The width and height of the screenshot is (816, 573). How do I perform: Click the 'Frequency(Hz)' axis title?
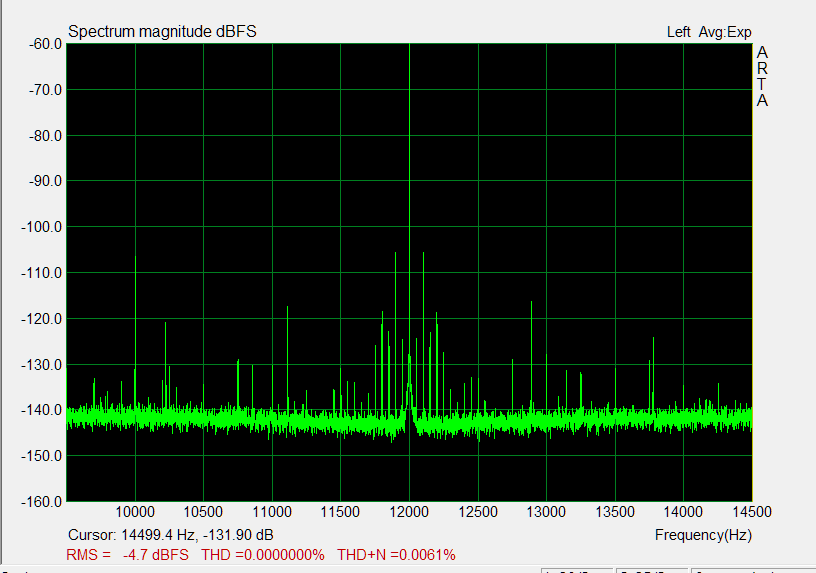click(x=703, y=535)
